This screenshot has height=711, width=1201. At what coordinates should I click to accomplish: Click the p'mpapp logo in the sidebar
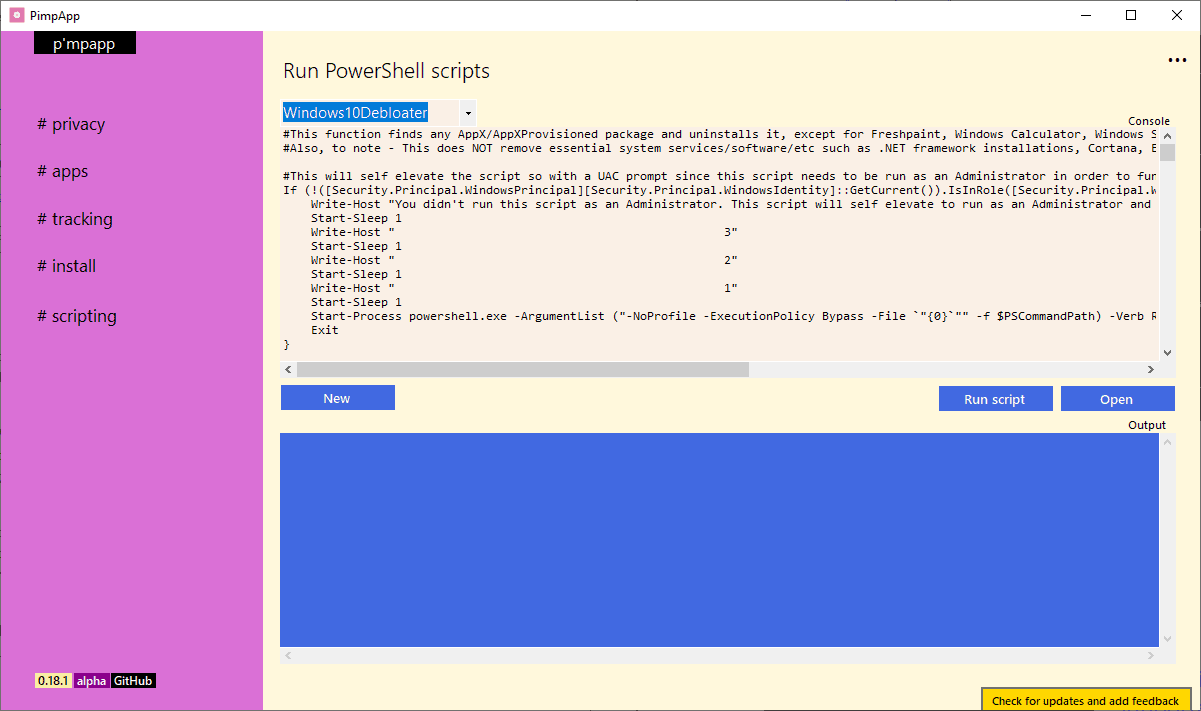click(x=84, y=43)
